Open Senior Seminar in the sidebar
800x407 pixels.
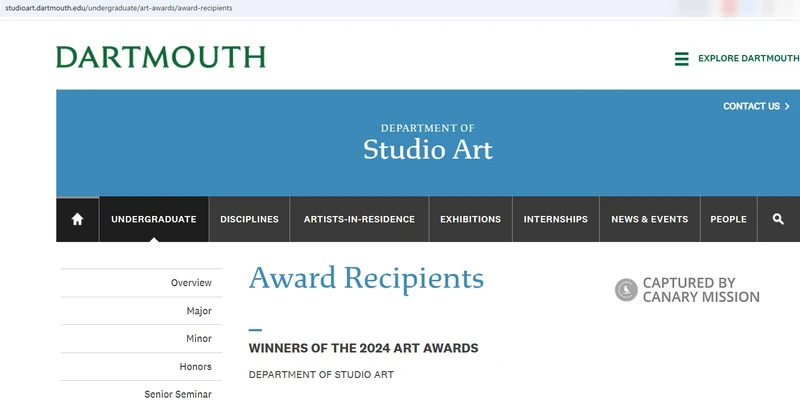coord(177,394)
